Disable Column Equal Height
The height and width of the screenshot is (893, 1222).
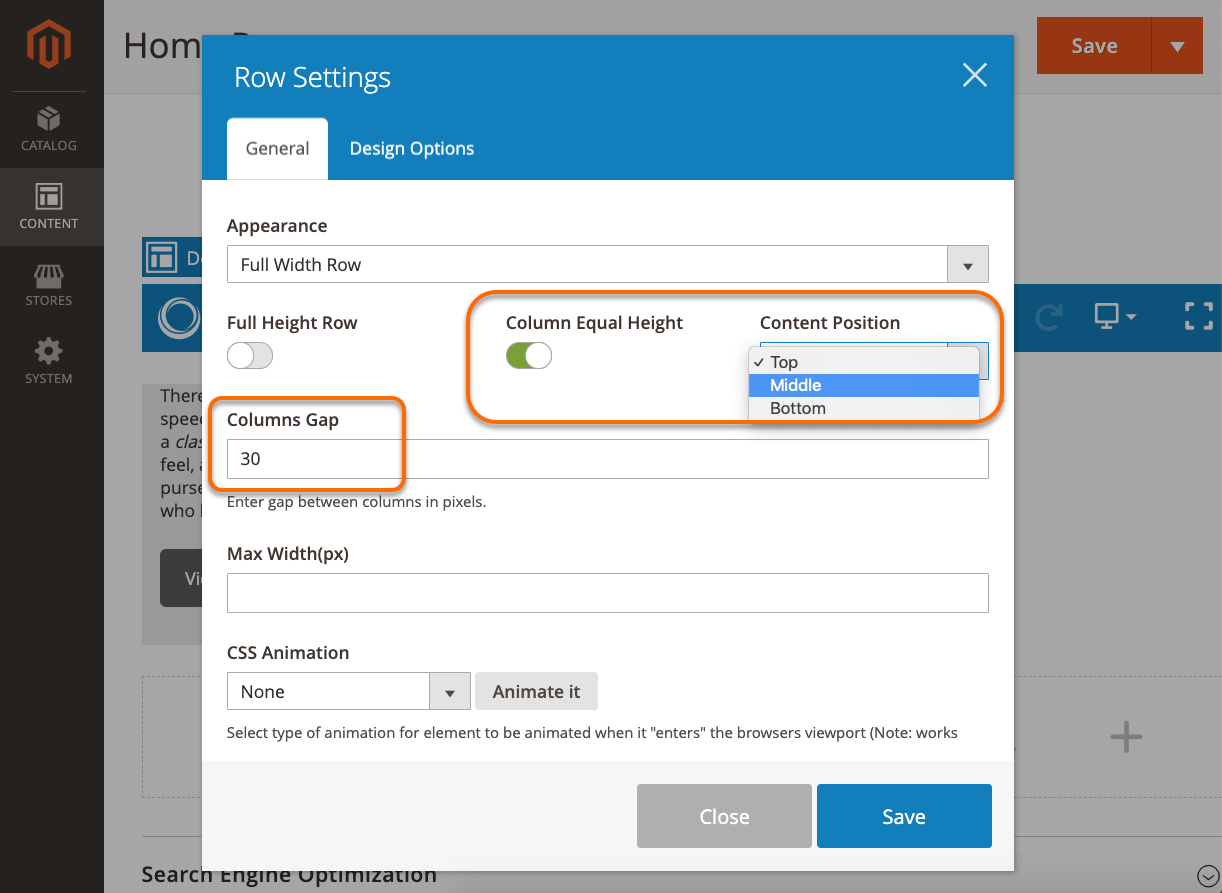(x=528, y=355)
